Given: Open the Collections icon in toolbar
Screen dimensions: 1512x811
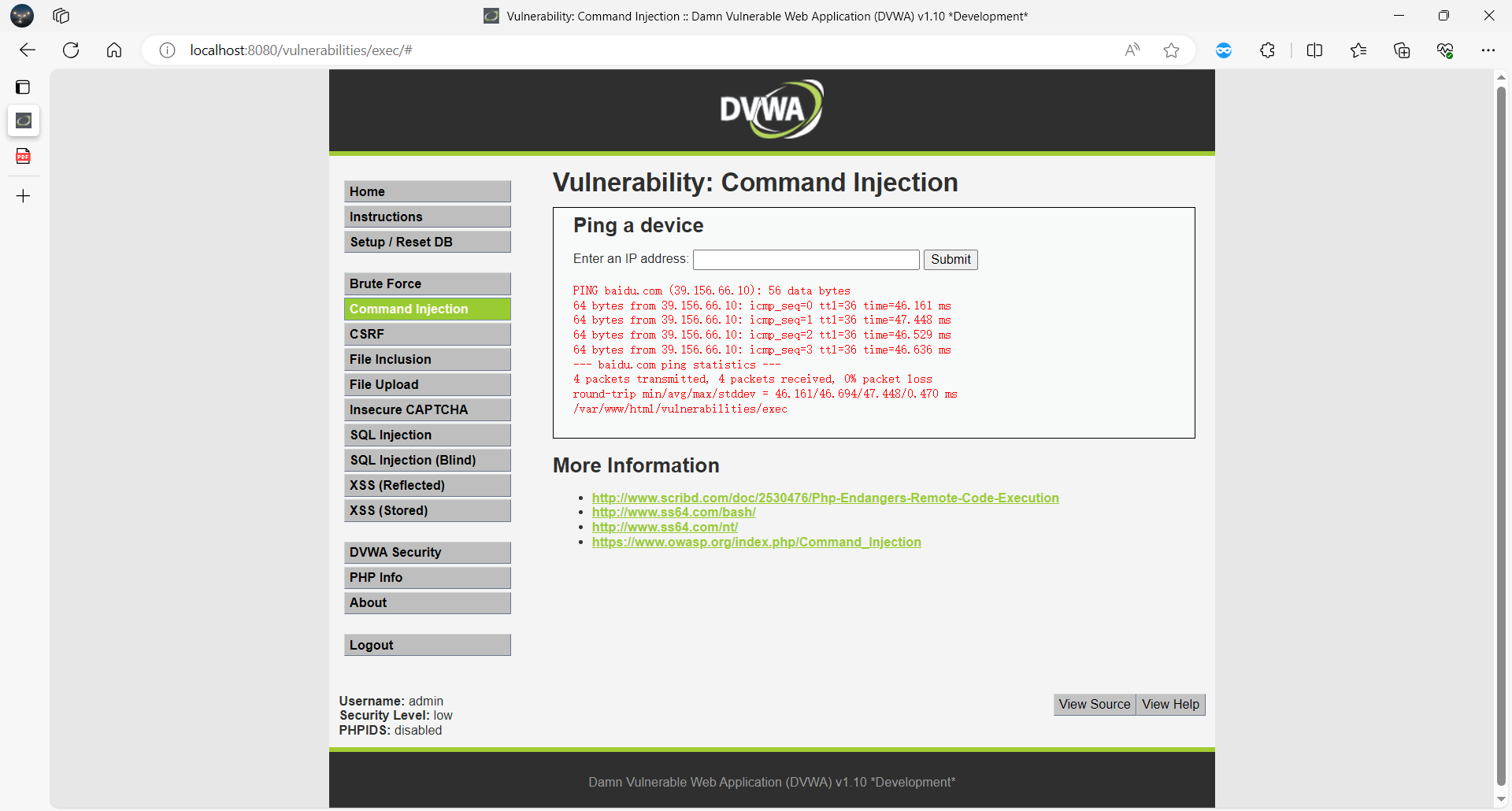Looking at the screenshot, I should (x=1402, y=50).
